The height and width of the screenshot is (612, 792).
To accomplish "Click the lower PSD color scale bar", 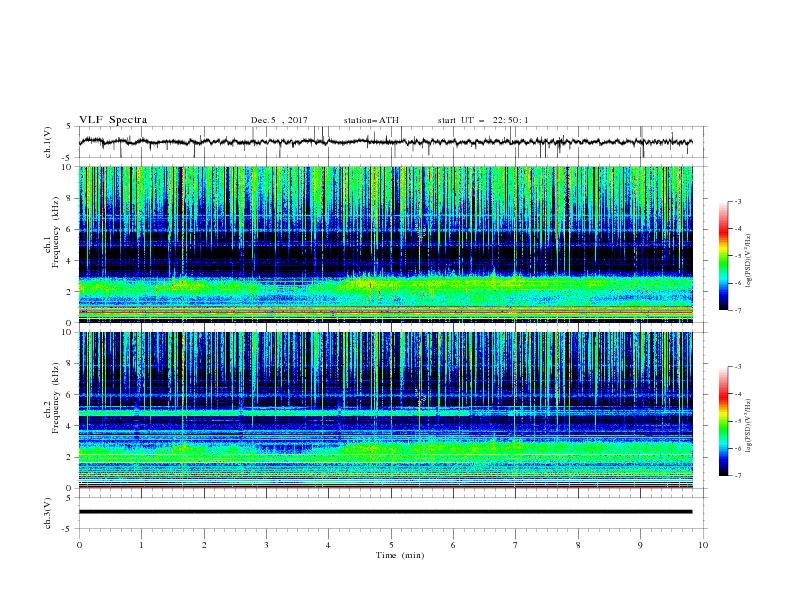I will (x=723, y=421).
